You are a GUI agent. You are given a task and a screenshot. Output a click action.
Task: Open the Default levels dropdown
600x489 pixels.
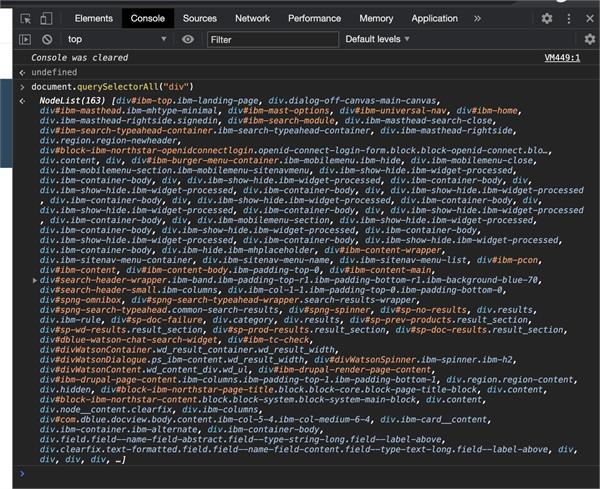377,39
